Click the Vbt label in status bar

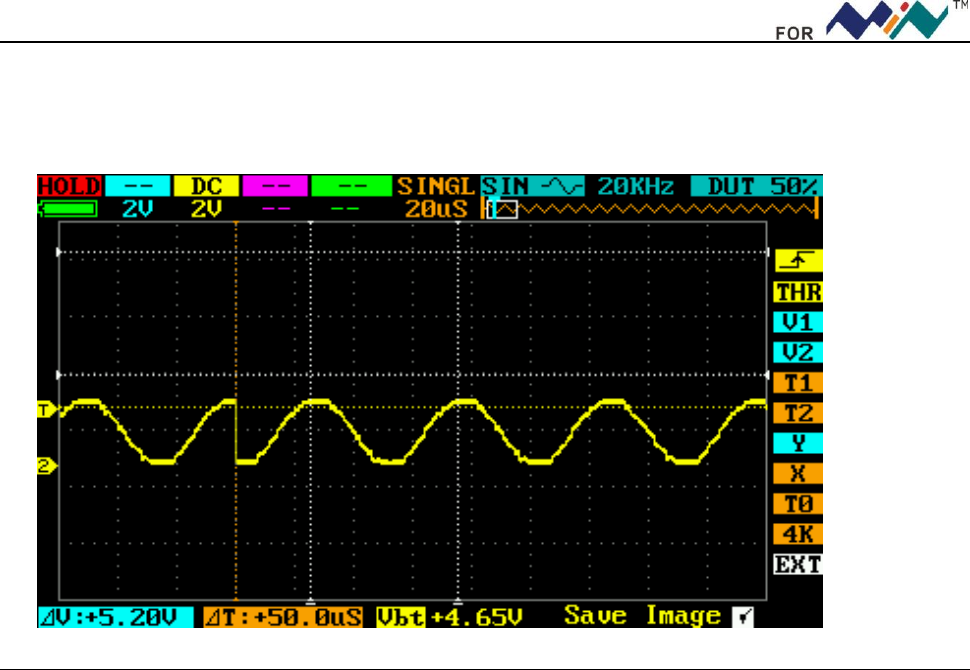pyautogui.click(x=401, y=617)
